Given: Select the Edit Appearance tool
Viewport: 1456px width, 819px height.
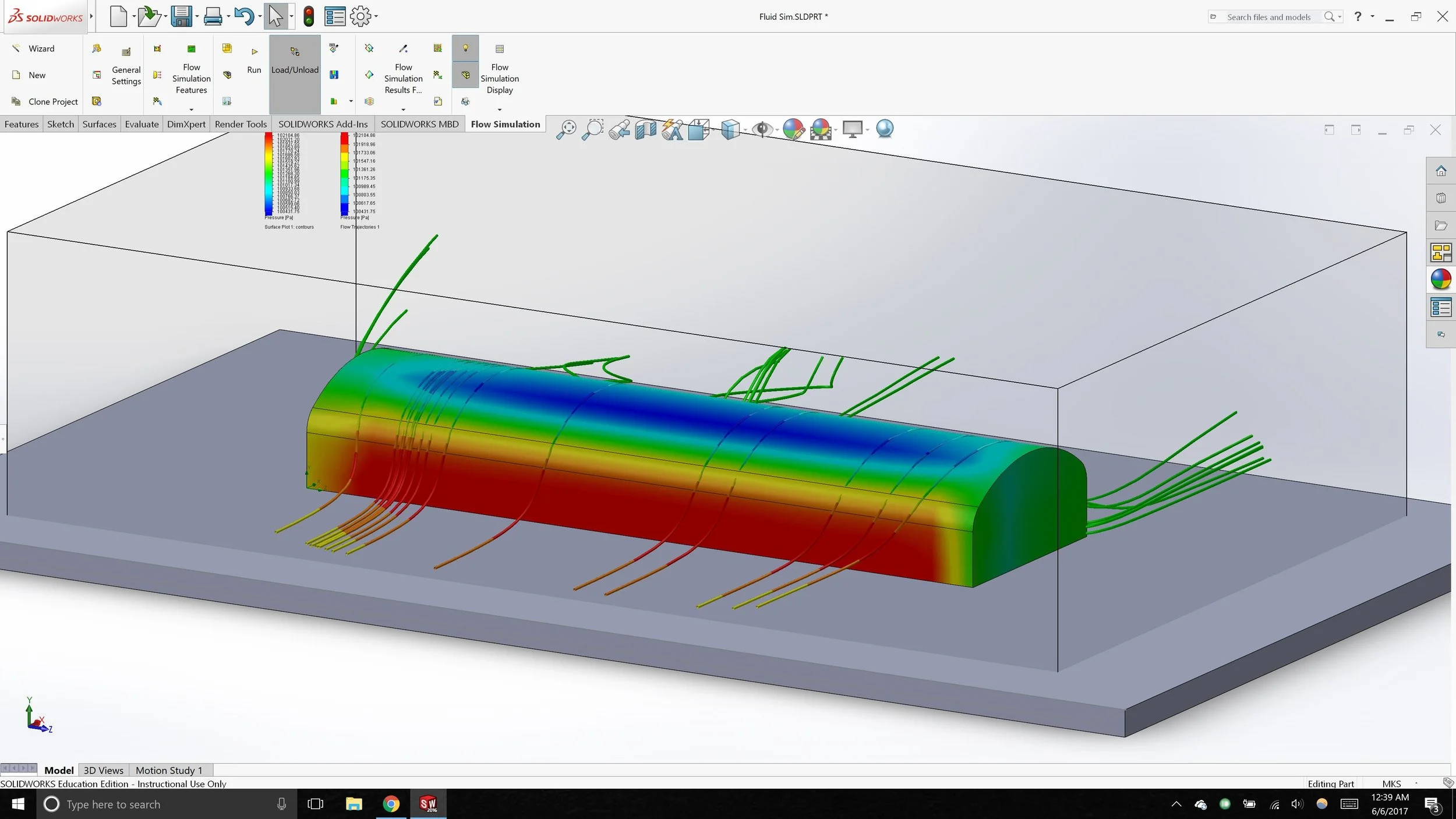Looking at the screenshot, I should [x=793, y=129].
